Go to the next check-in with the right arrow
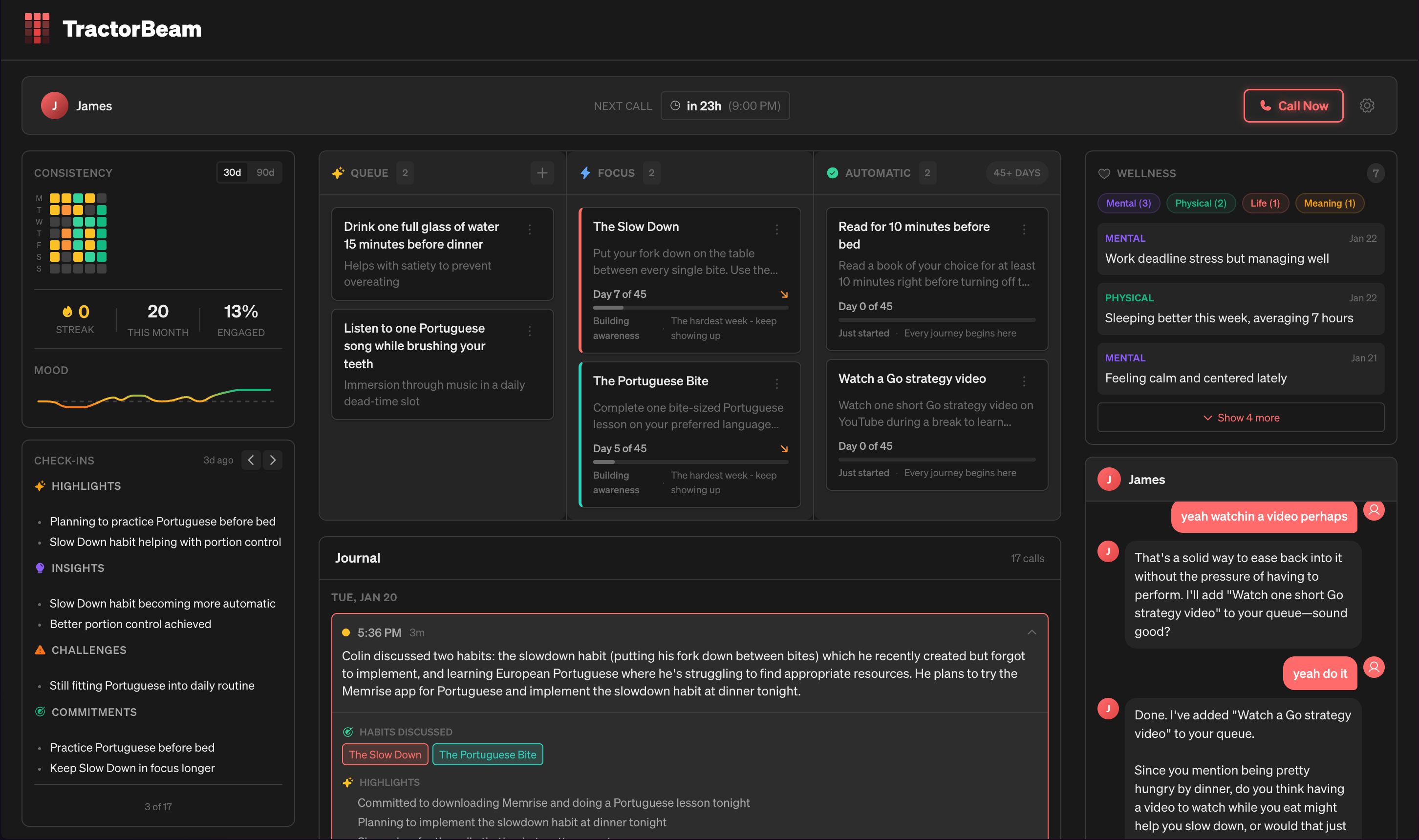This screenshot has width=1419, height=840. [x=273, y=460]
